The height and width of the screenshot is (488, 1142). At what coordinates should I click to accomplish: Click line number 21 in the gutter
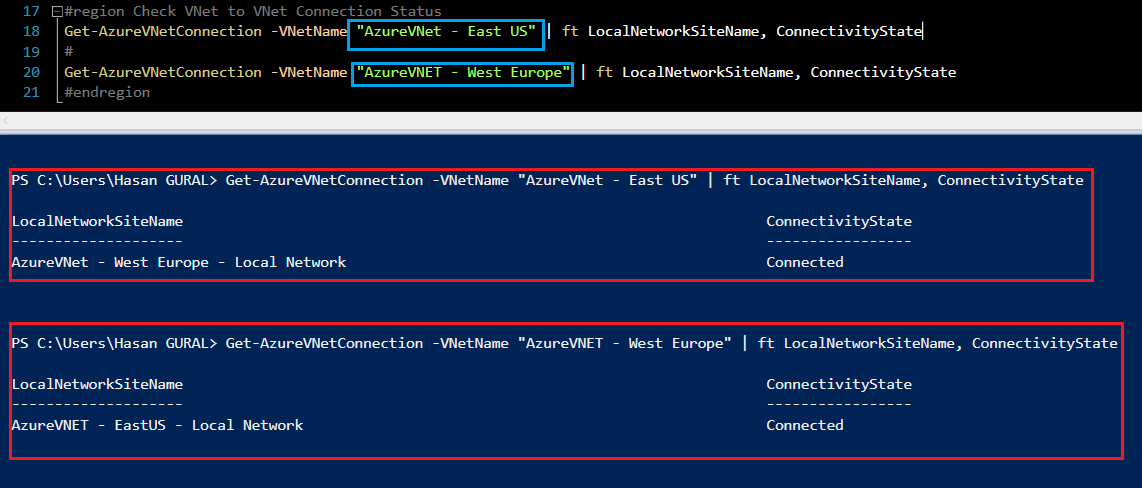[31, 93]
